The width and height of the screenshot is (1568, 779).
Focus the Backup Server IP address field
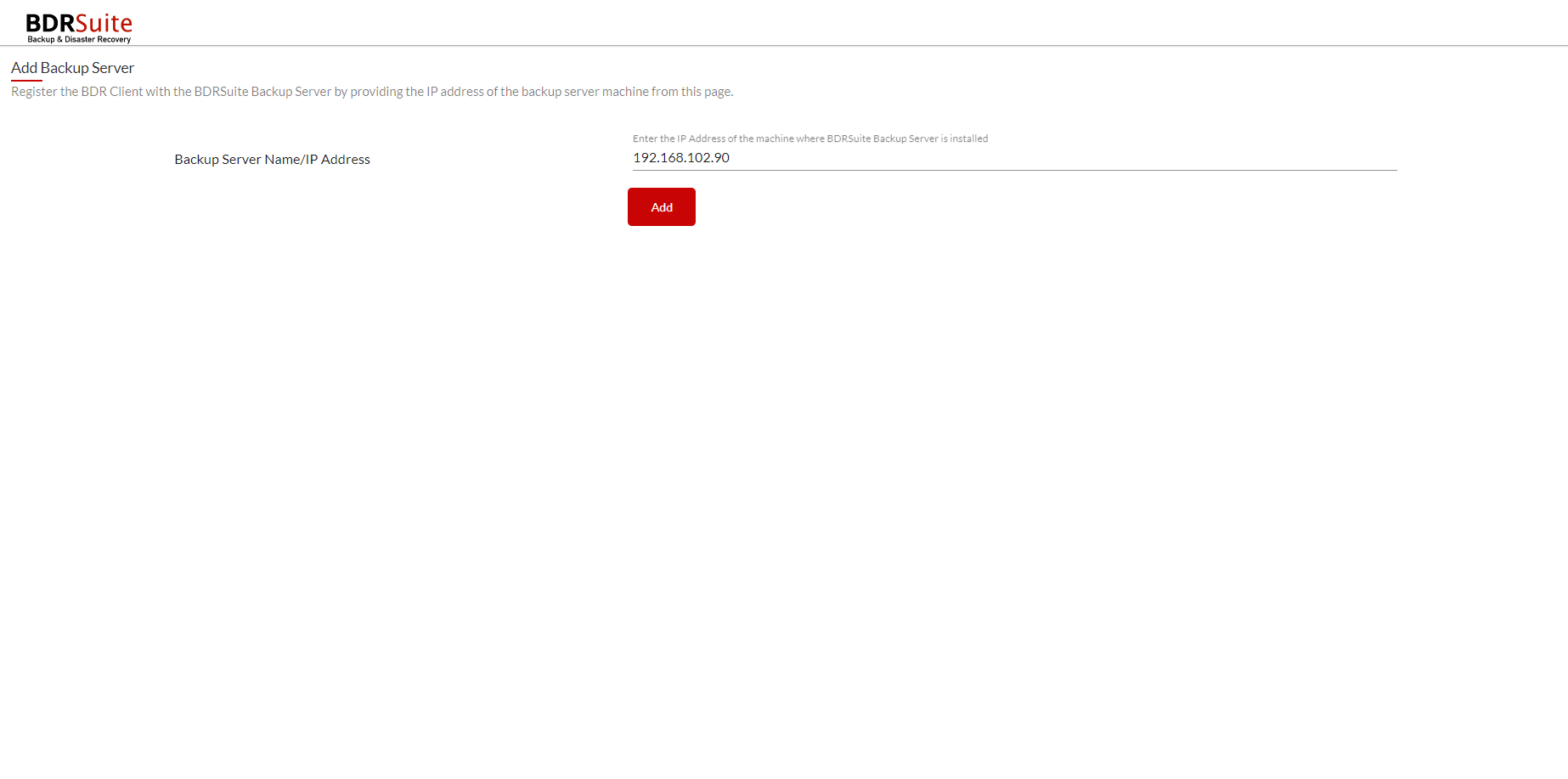1014,158
